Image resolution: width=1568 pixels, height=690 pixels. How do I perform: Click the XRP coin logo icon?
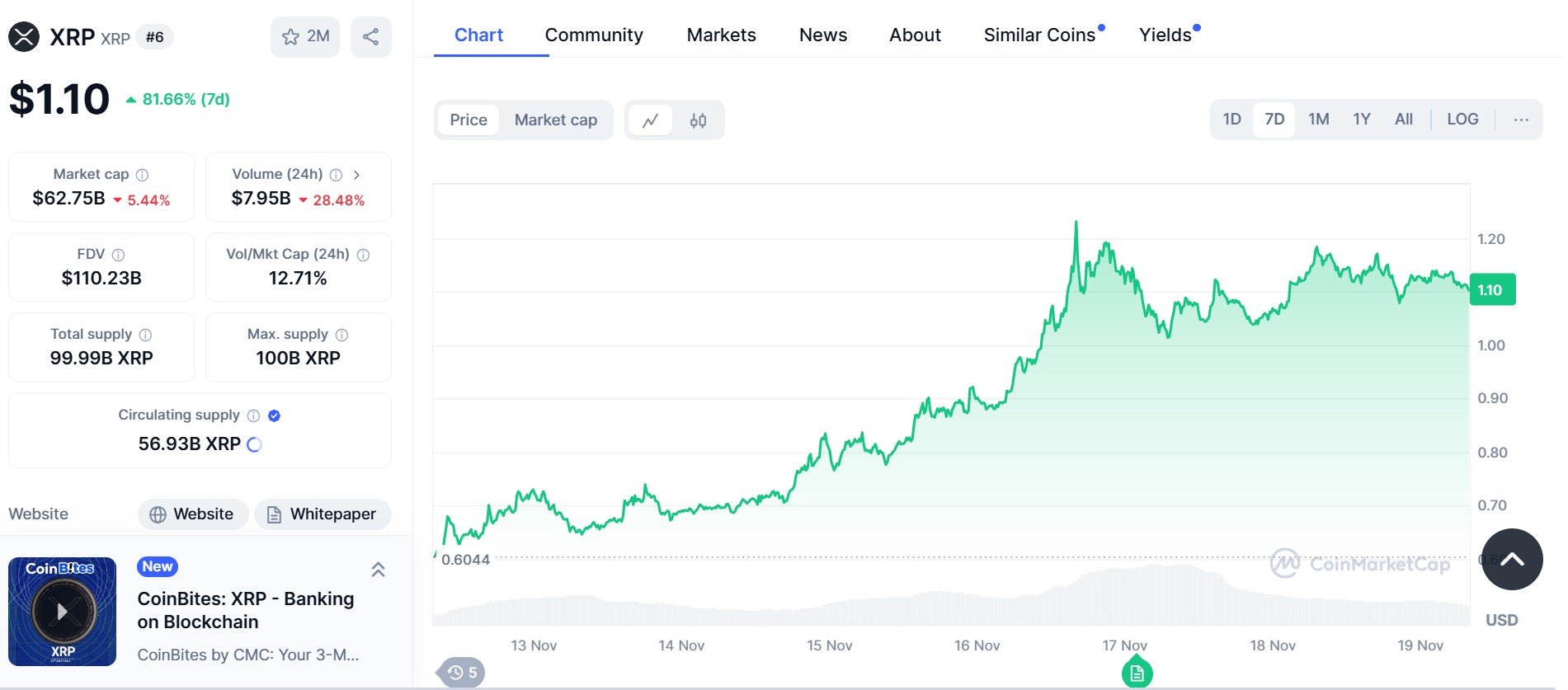point(24,37)
